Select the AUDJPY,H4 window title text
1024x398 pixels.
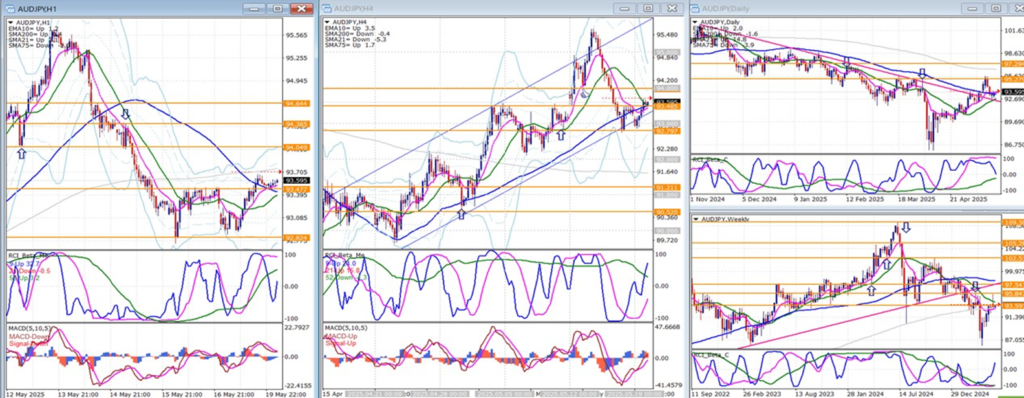click(354, 9)
